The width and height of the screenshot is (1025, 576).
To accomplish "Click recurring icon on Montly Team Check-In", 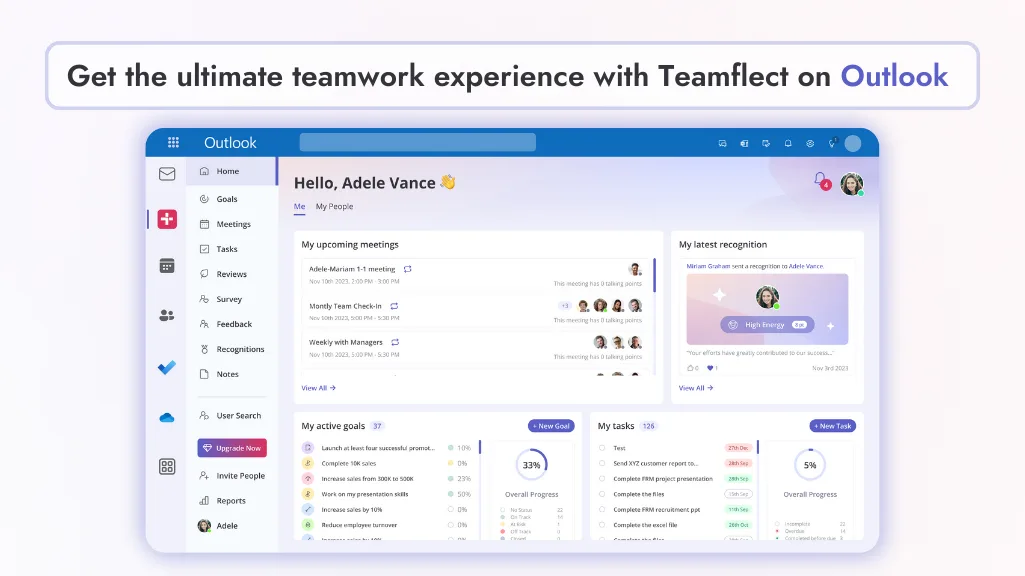I will [394, 306].
